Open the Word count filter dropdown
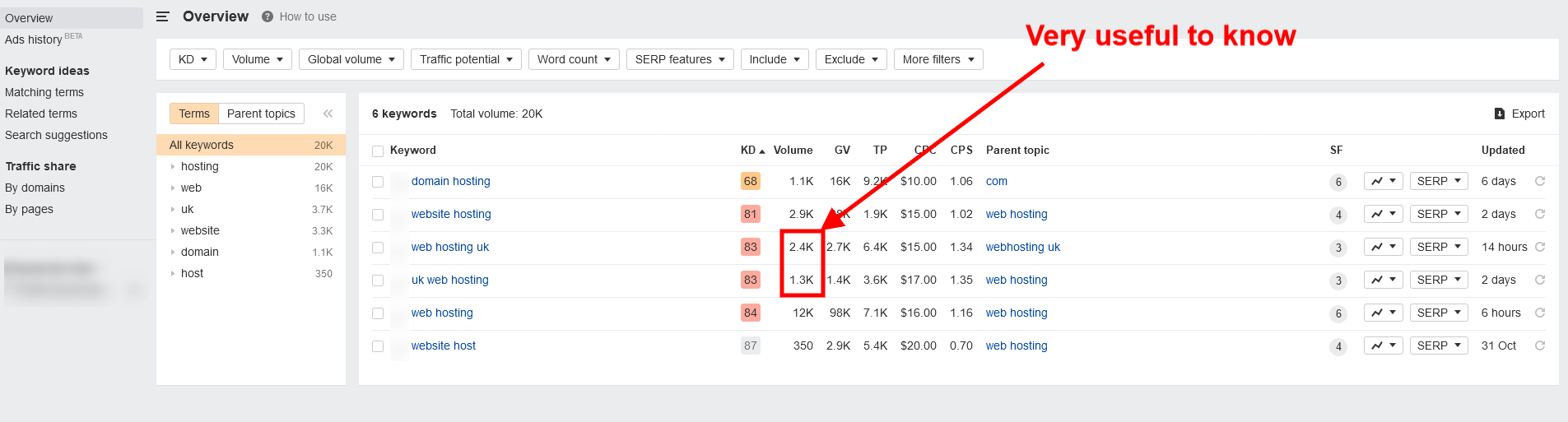 (x=574, y=59)
